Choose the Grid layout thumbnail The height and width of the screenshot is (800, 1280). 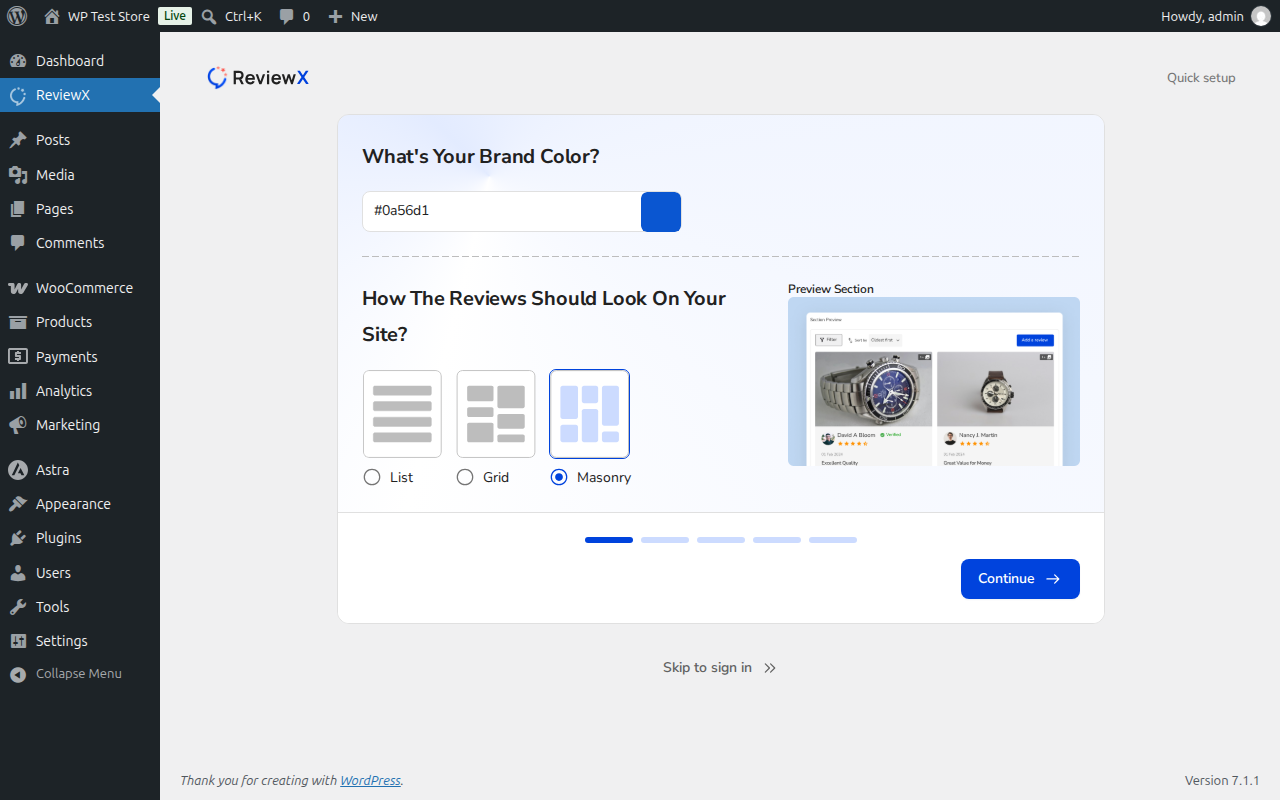pos(496,414)
